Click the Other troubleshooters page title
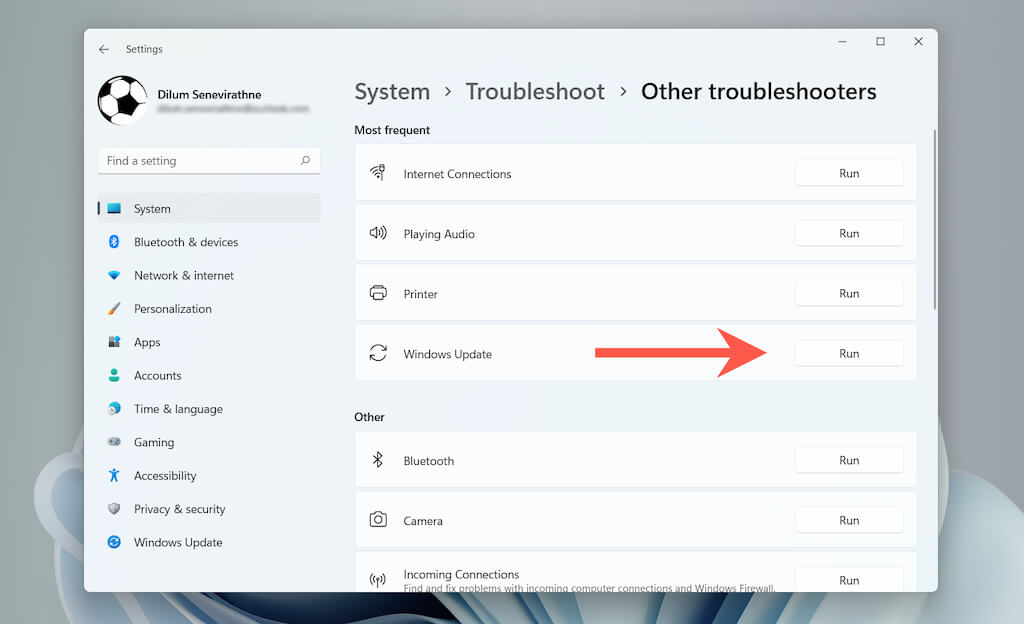This screenshot has height=624, width=1024. tap(758, 92)
